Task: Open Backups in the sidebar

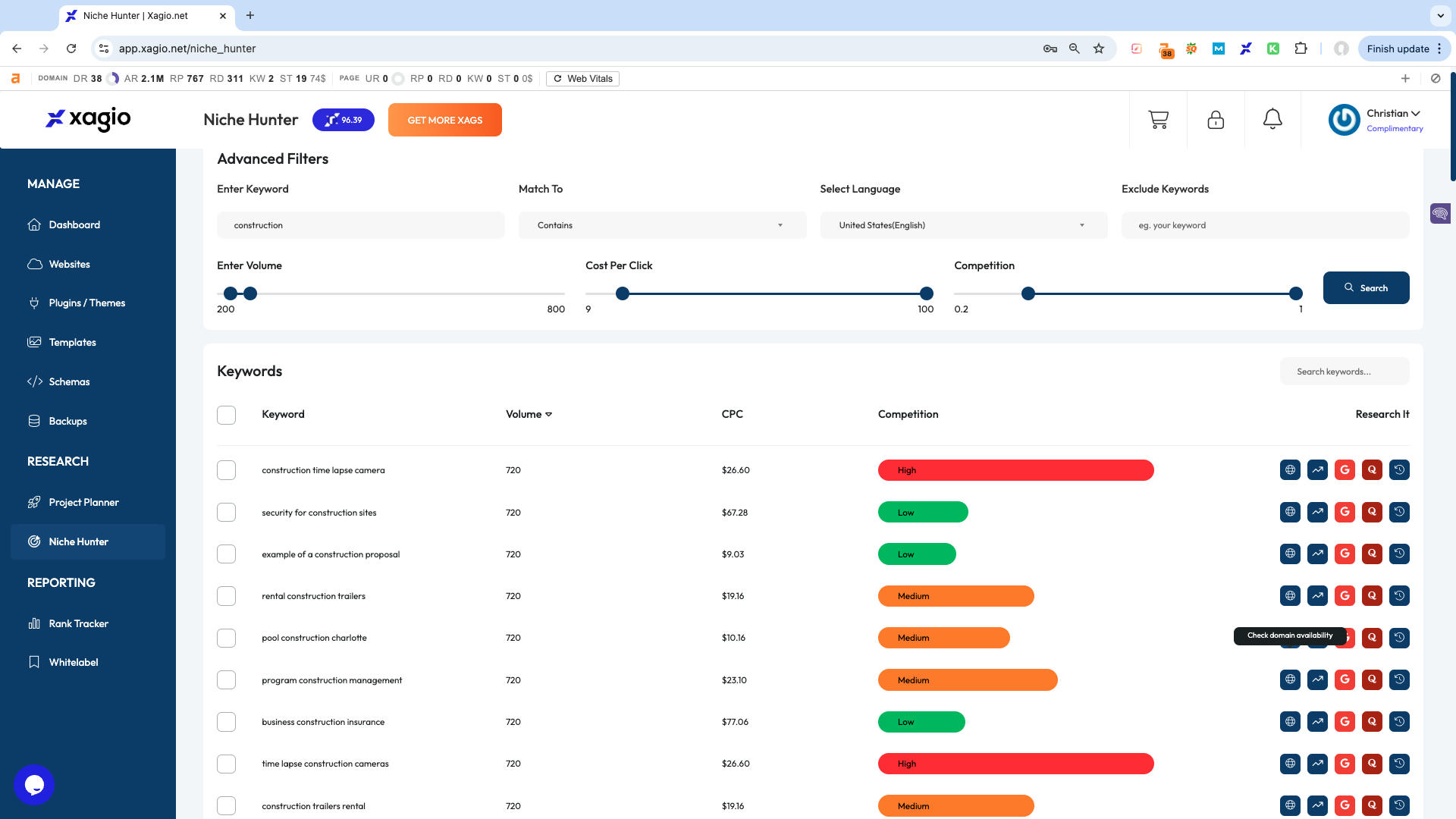Action: tap(67, 421)
